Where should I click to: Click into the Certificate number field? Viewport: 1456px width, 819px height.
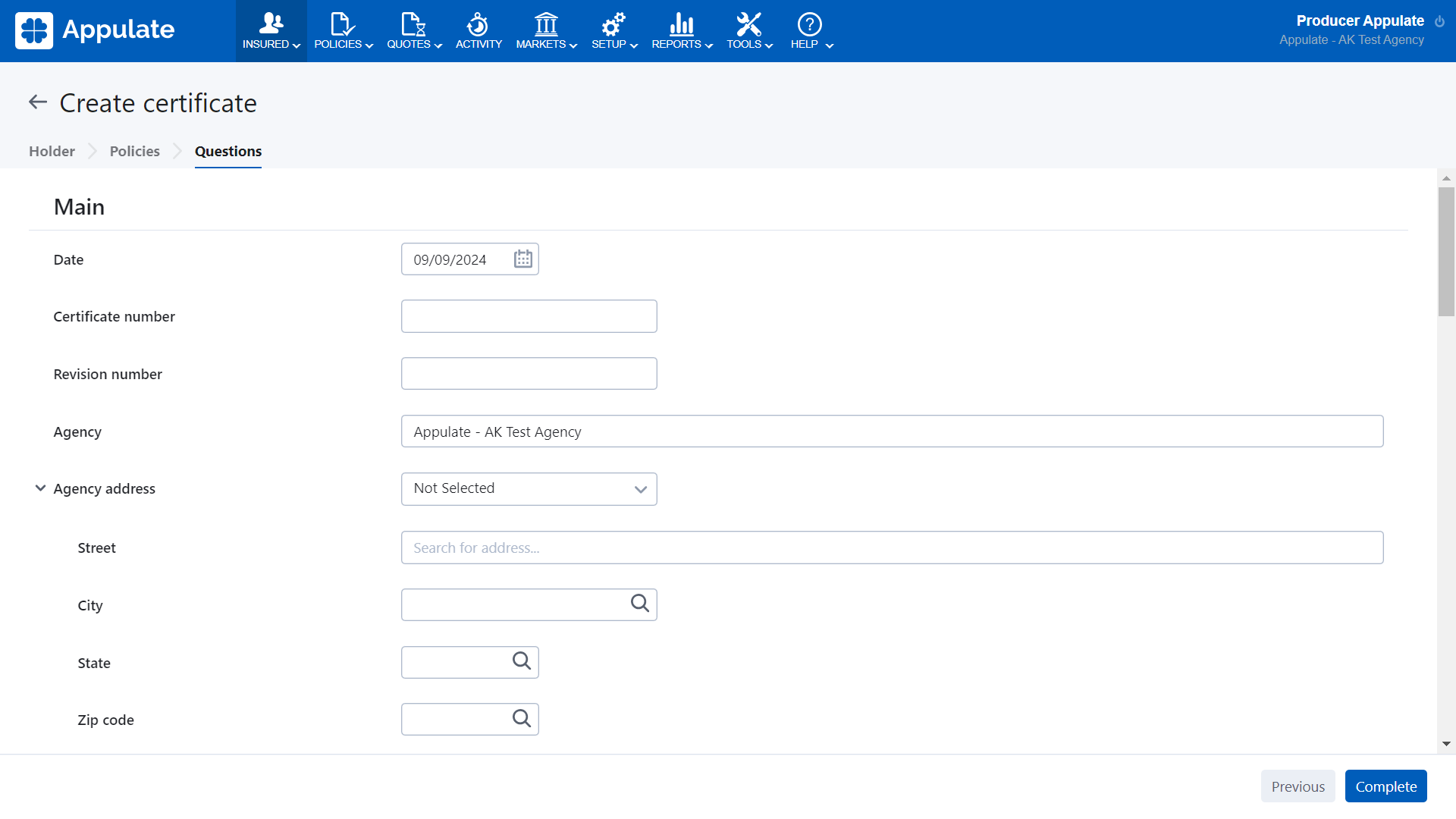529,316
